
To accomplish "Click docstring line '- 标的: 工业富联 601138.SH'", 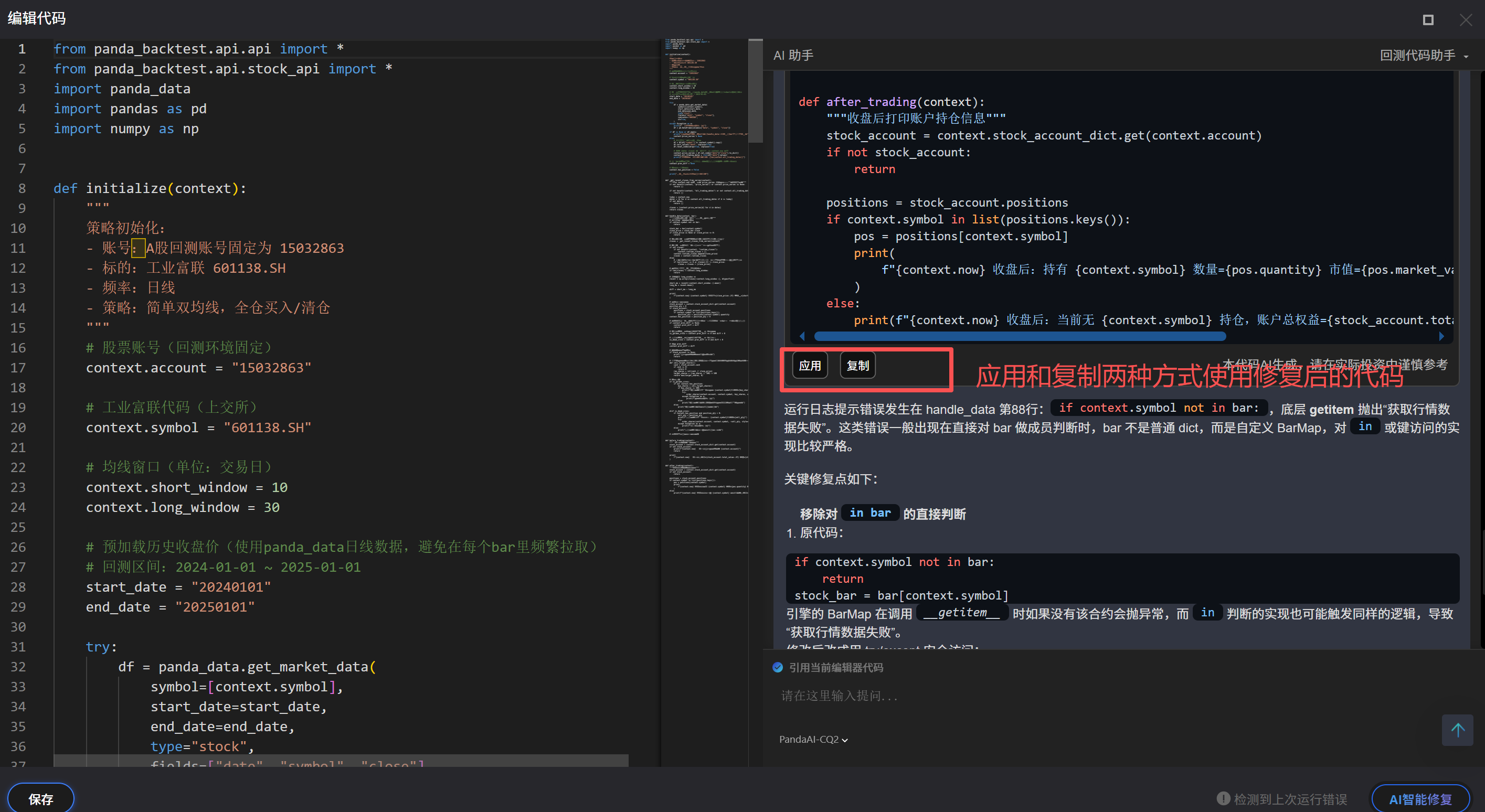I will 186,268.
